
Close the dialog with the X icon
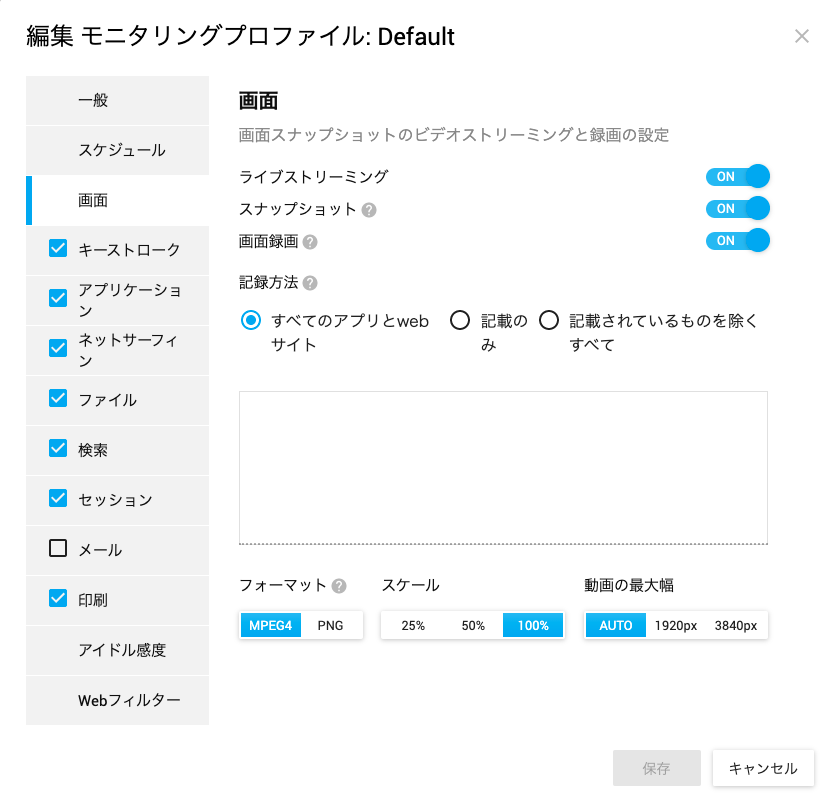click(x=802, y=36)
